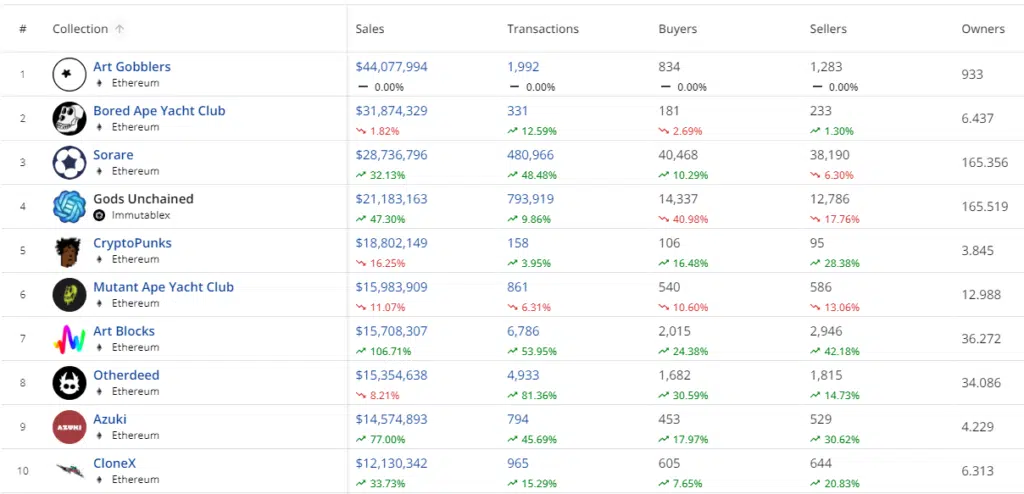The width and height of the screenshot is (1024, 494).
Task: Click the Mutant Ape Yacht Club icon
Action: [x=69, y=295]
